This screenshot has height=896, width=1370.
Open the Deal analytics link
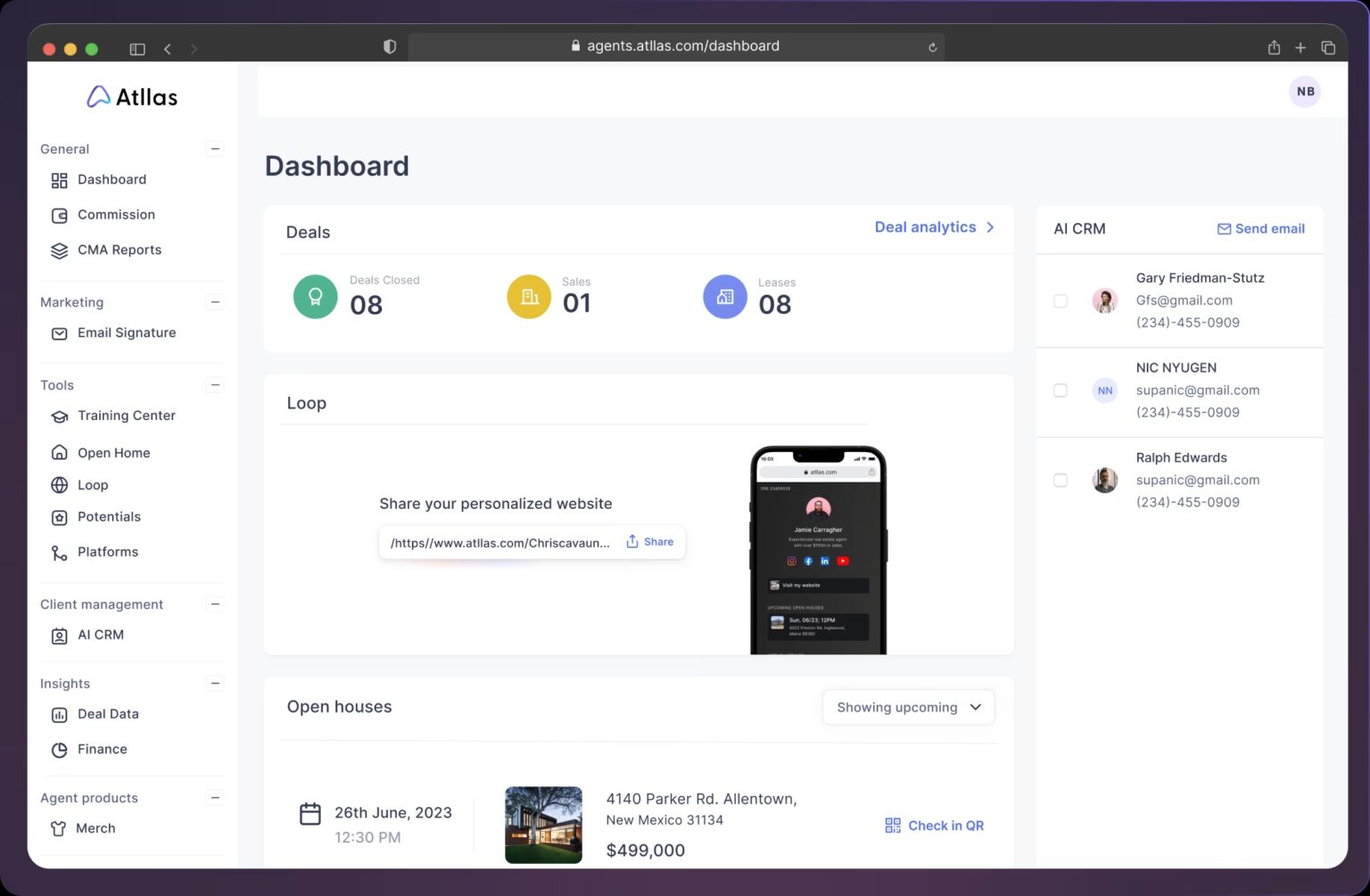[934, 227]
